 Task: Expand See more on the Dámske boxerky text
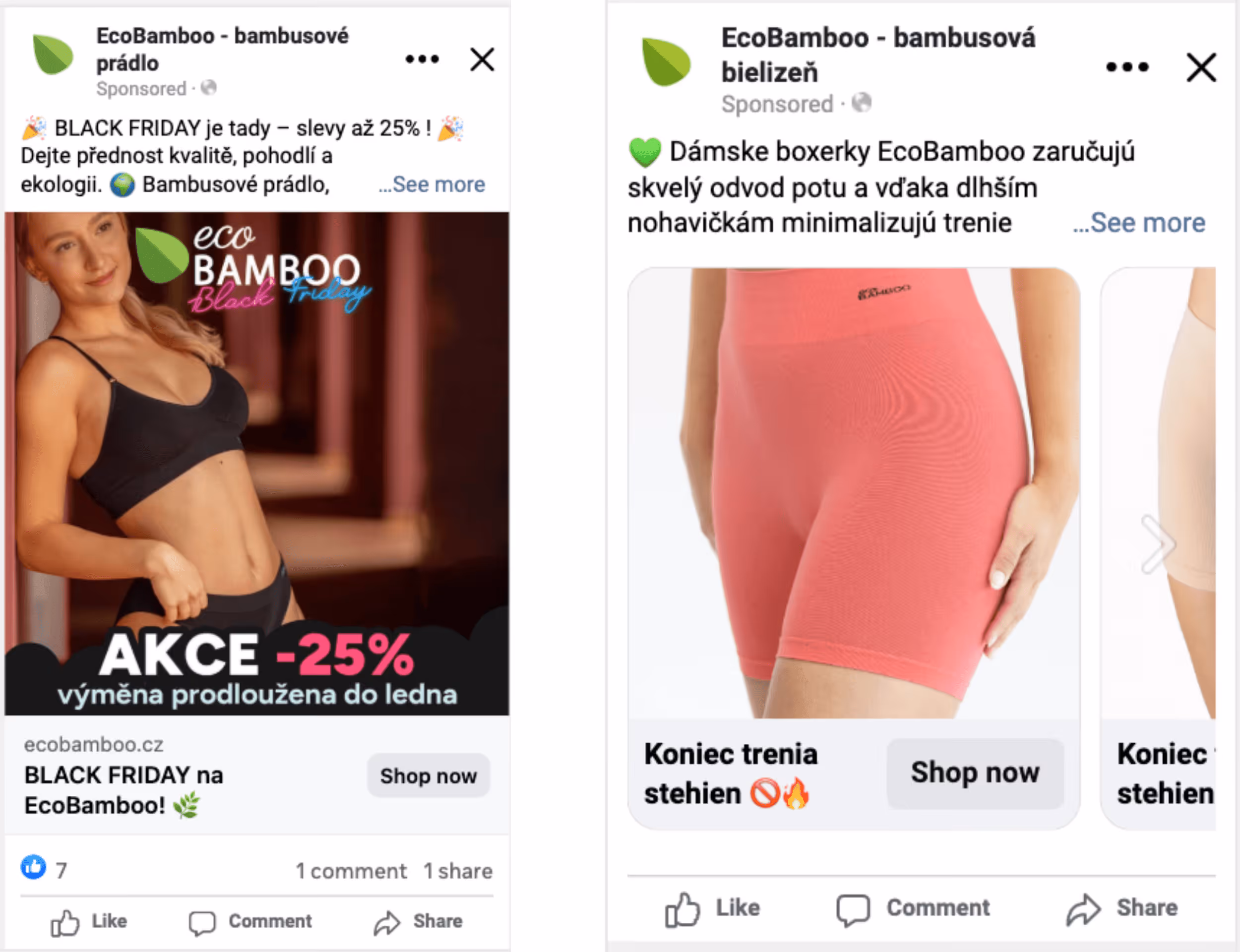coord(1139,222)
